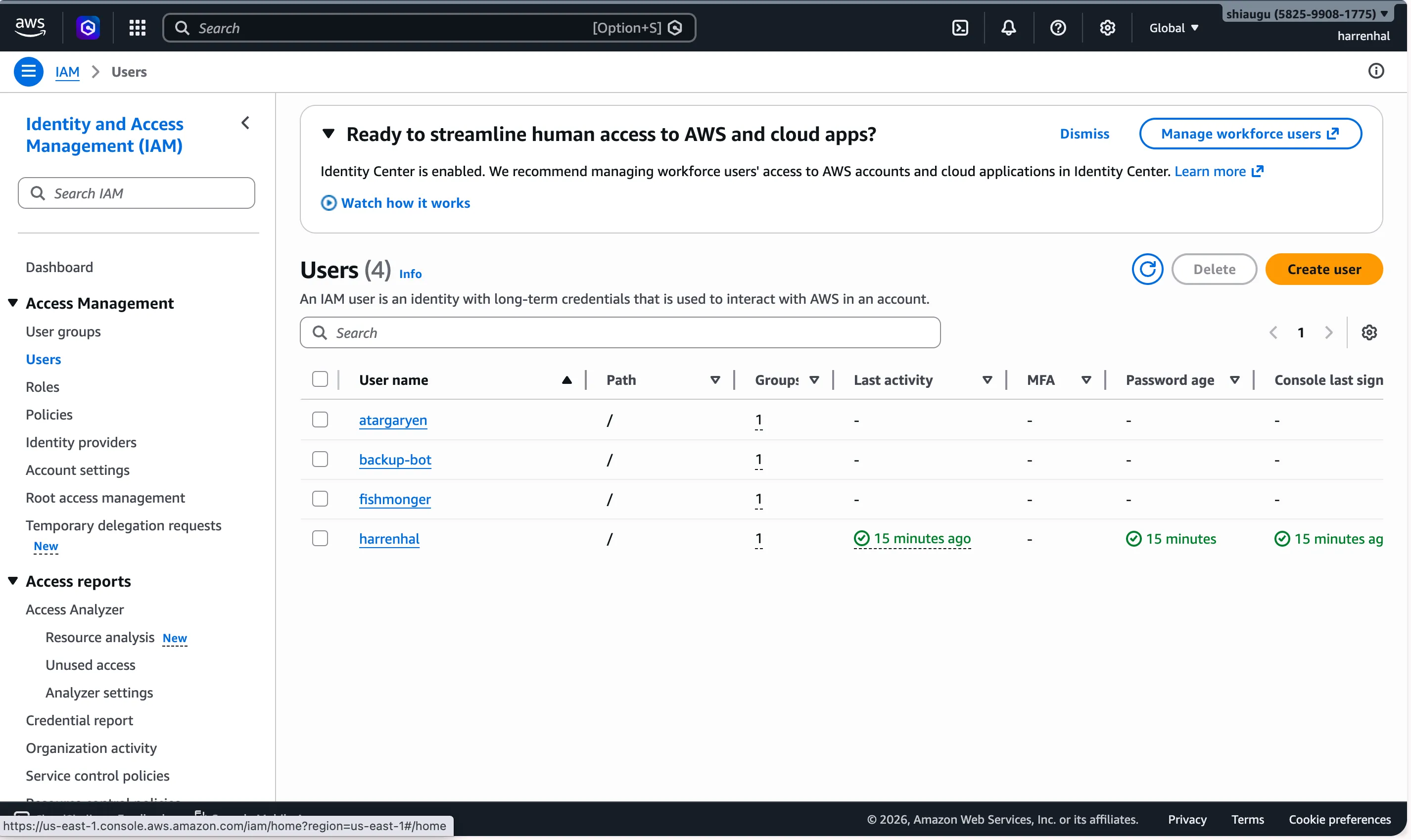This screenshot has height=840, width=1411.
Task: Open the Path column sort arrow
Action: 715,380
